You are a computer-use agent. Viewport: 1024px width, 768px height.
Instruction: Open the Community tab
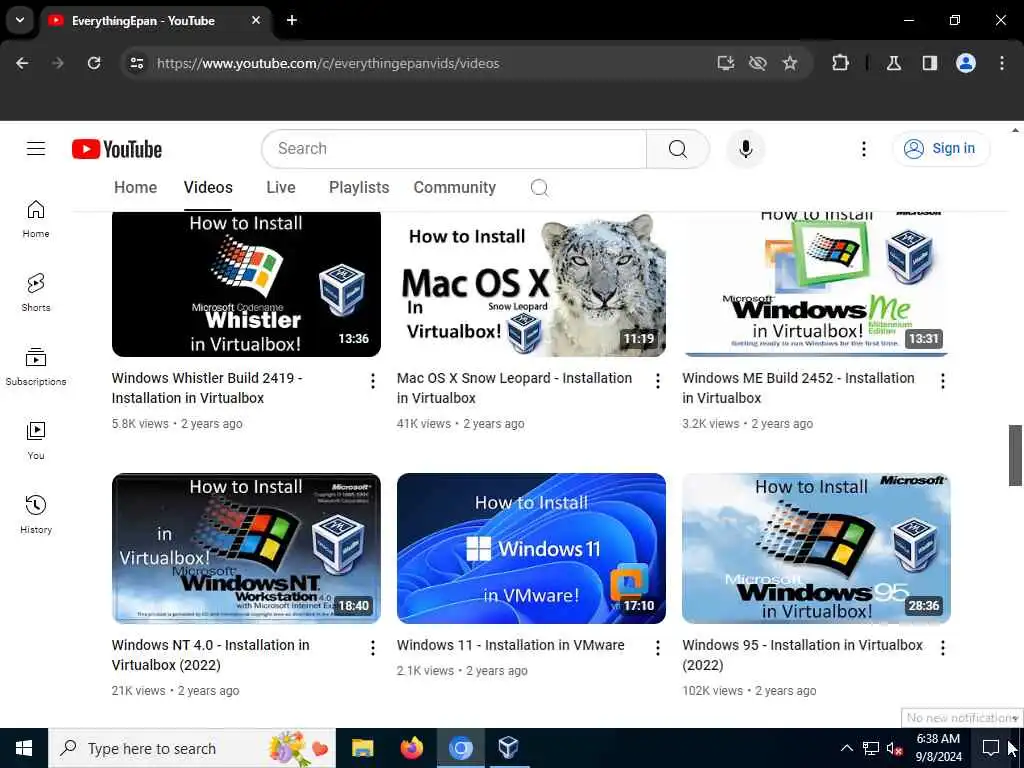(x=455, y=187)
